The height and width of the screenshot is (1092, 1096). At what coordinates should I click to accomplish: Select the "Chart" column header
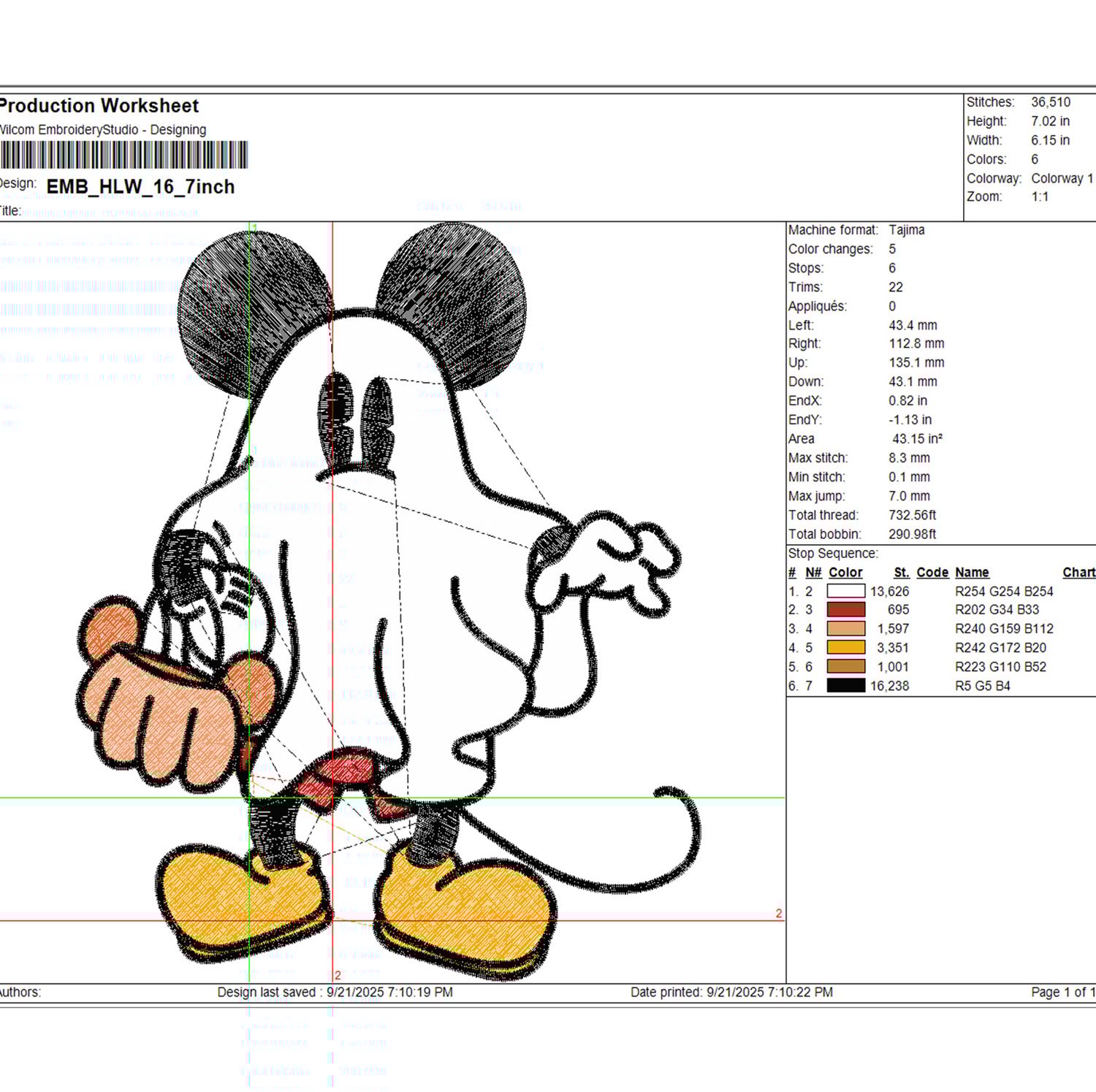point(1079,573)
